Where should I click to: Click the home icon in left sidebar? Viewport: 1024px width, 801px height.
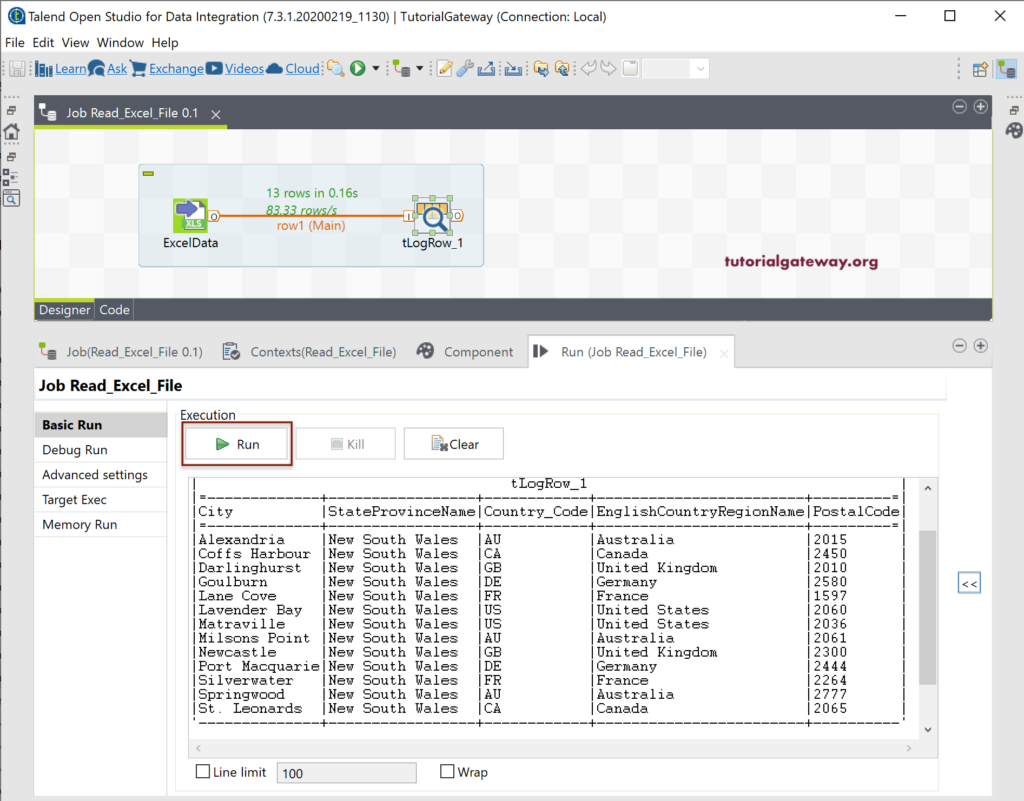[12, 132]
